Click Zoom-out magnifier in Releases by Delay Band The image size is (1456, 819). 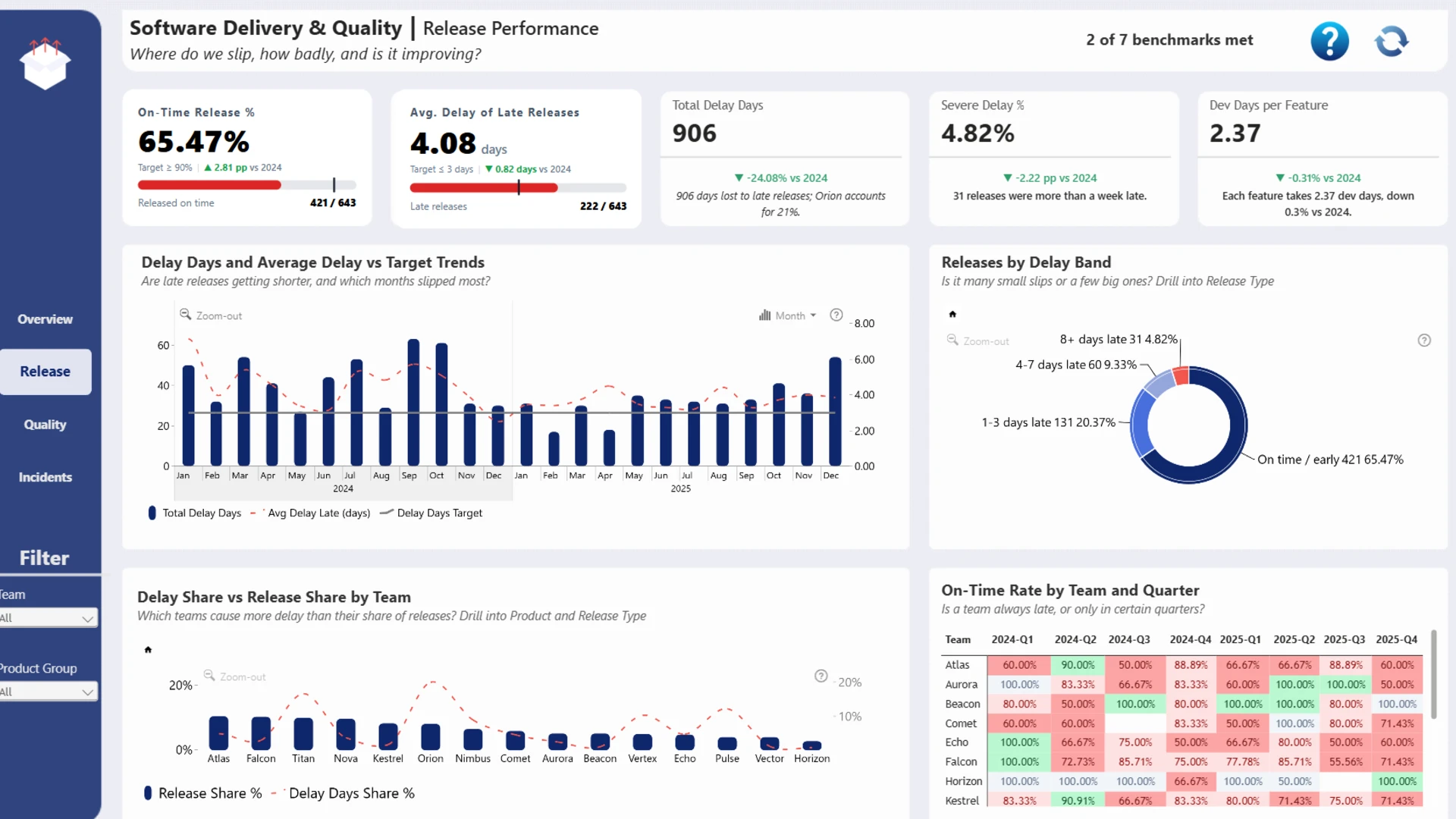coord(952,340)
